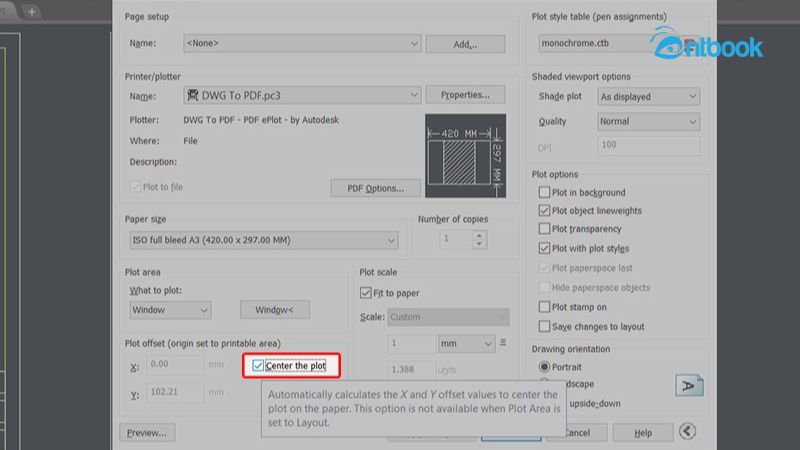Click Plot paperspace last checkbox

[544, 267]
